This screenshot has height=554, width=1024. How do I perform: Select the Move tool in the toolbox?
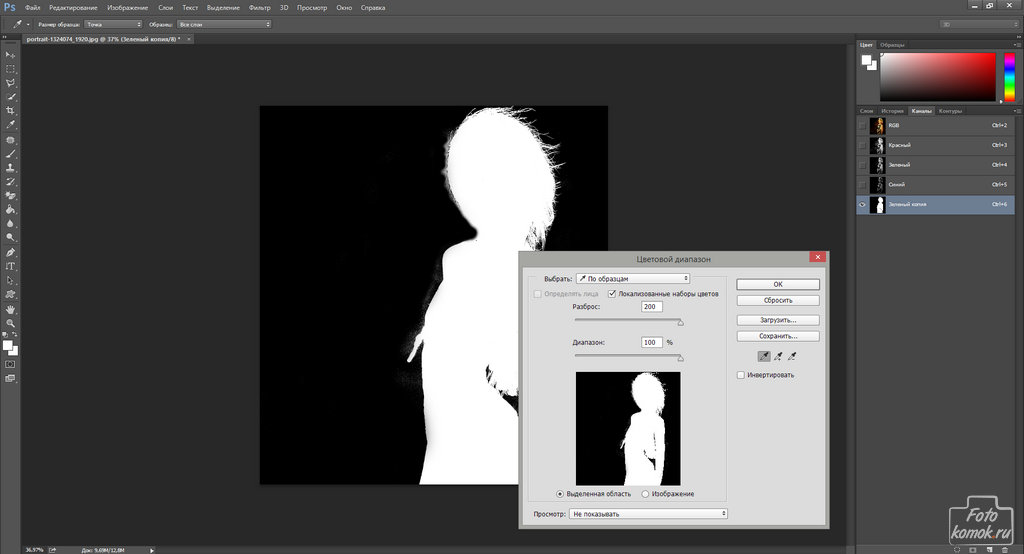tap(10, 55)
